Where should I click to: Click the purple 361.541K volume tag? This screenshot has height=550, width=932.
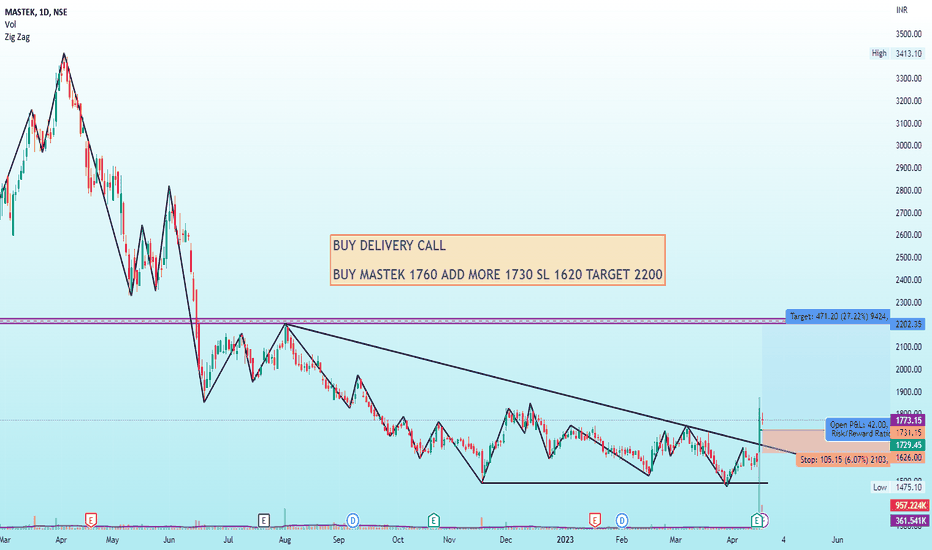909,521
